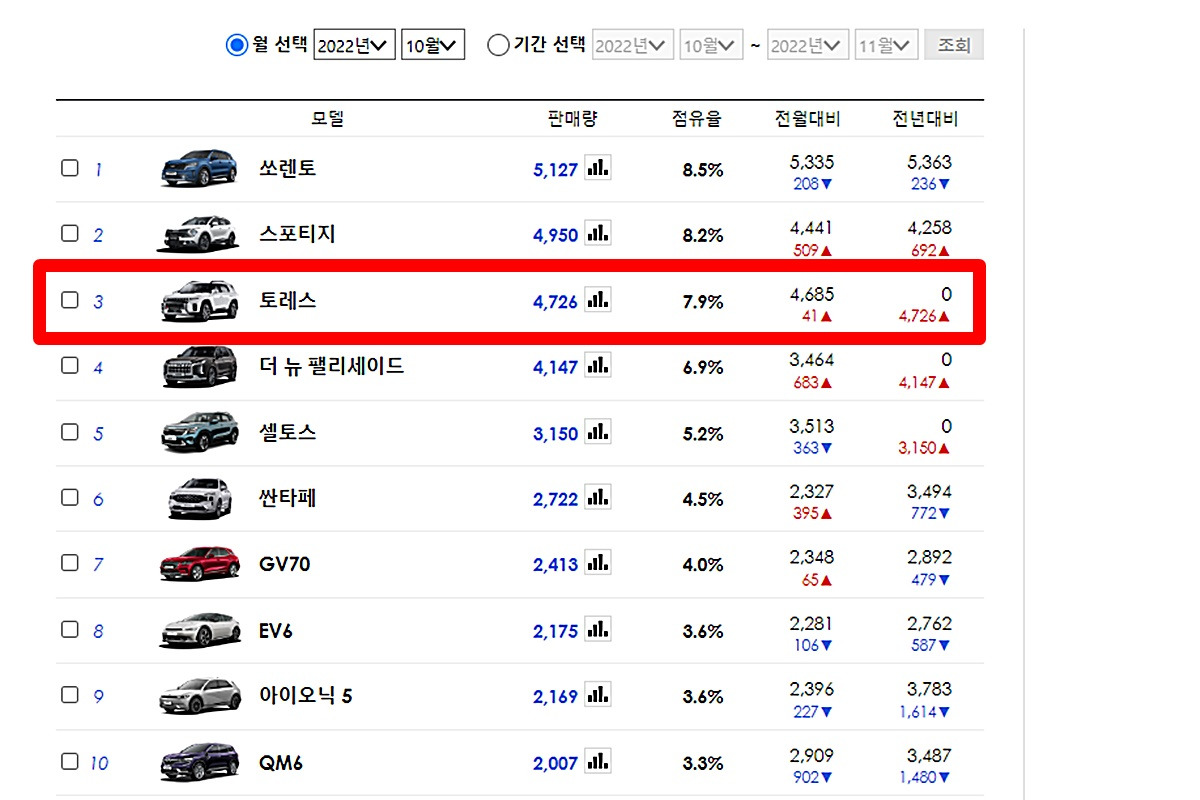Select the 월 선택 radio button
Image resolution: width=1200 pixels, height=800 pixels.
[x=236, y=45]
